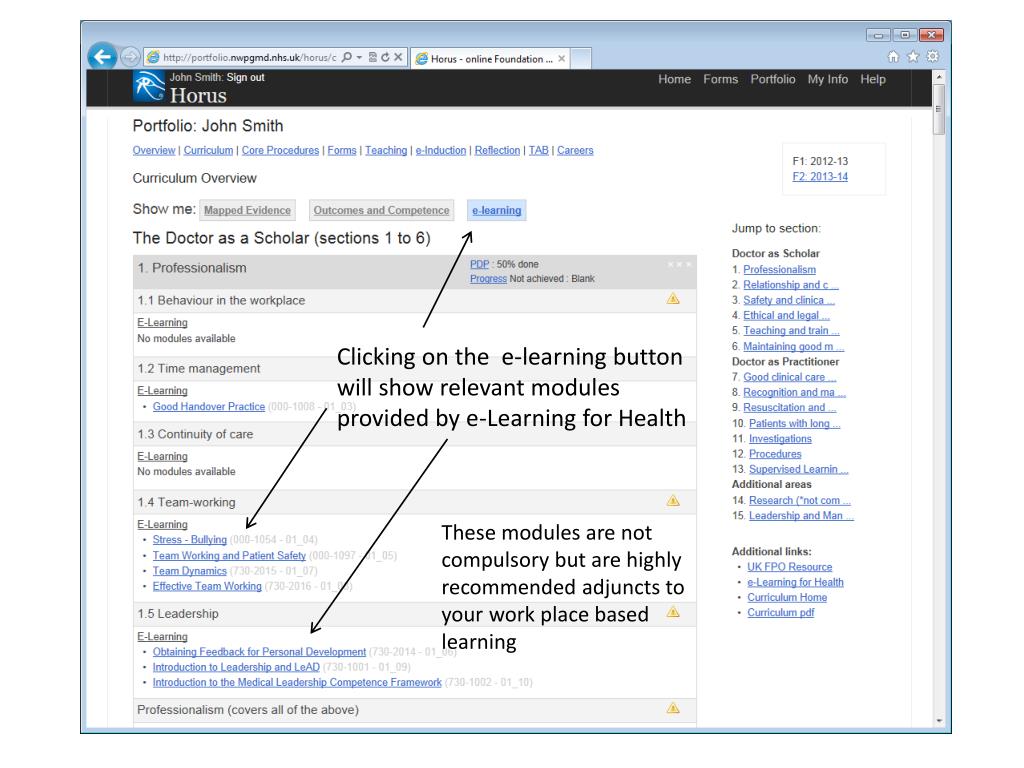Open Team Working and Patient Safety module

(229, 555)
